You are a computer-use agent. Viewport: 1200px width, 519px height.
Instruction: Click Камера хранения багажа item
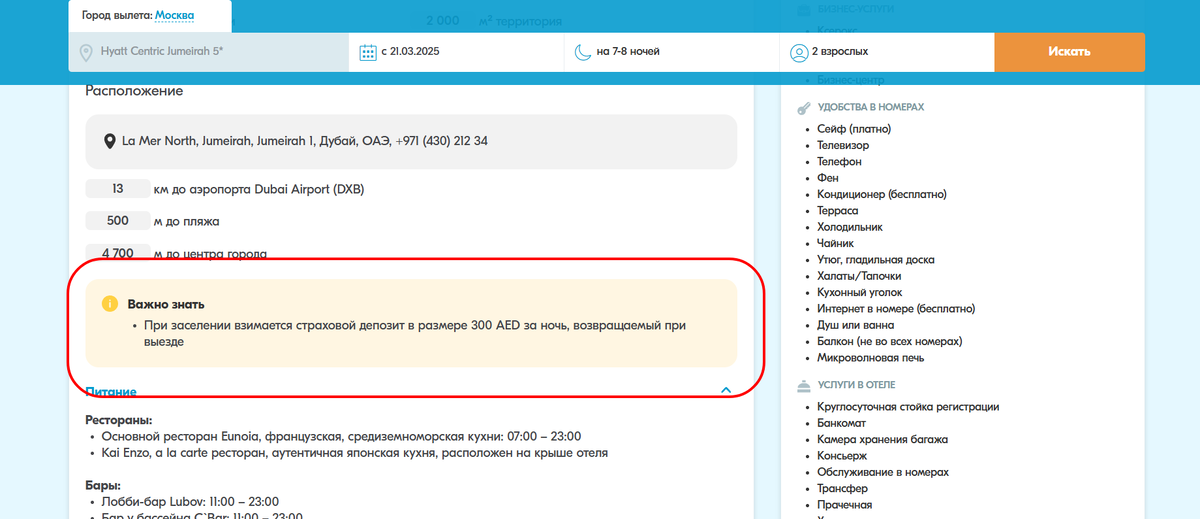coord(882,439)
